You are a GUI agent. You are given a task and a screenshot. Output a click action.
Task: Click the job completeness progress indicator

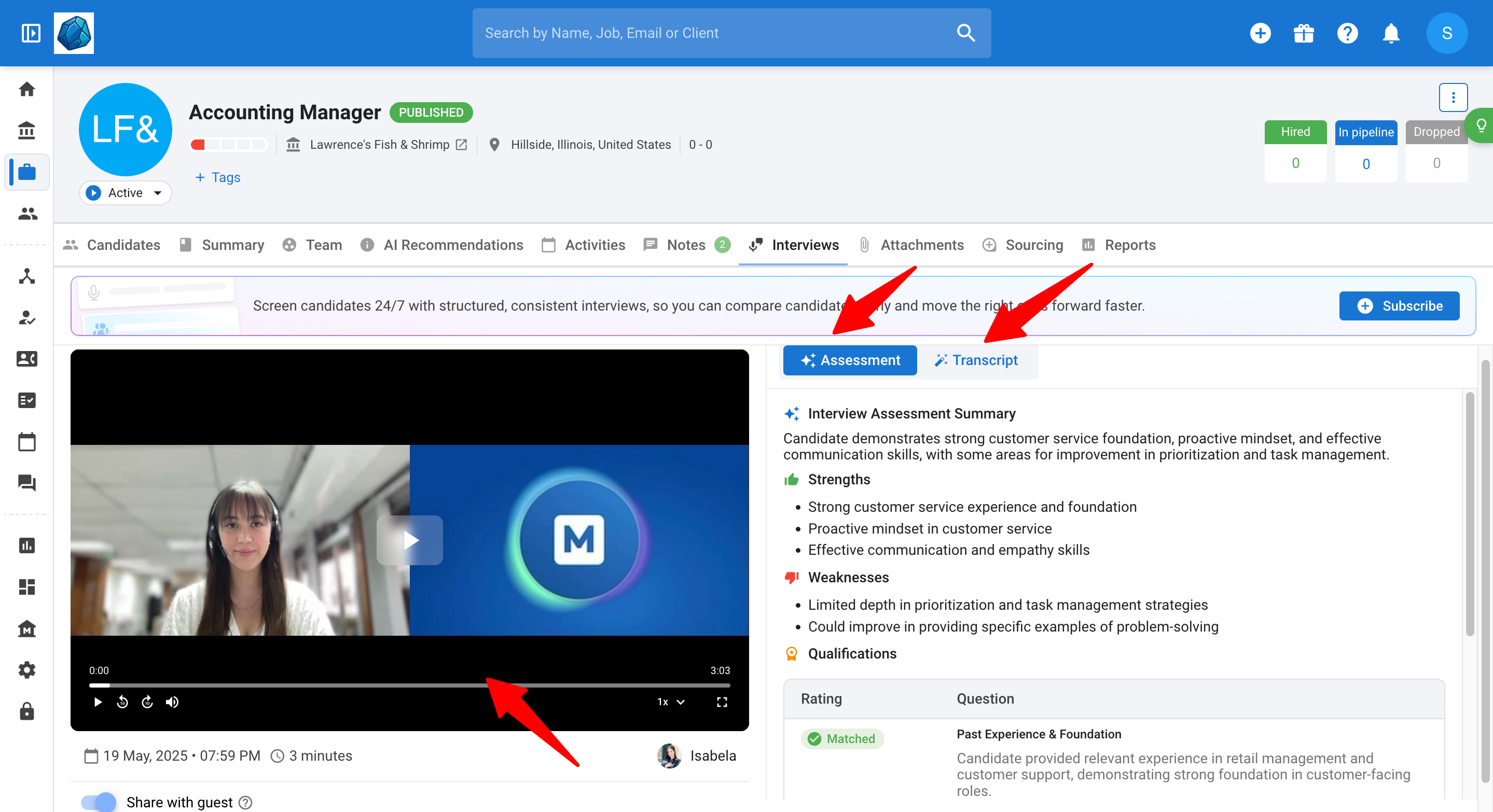click(228, 145)
